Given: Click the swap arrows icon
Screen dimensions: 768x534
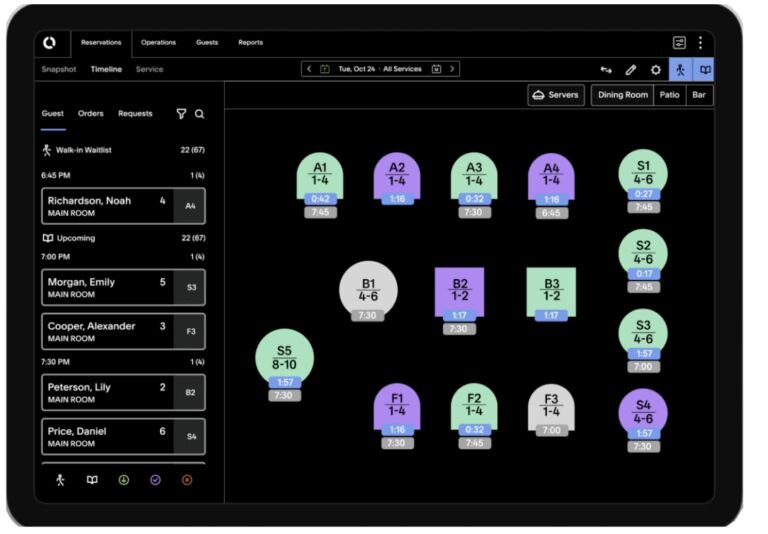Looking at the screenshot, I should pos(606,70).
